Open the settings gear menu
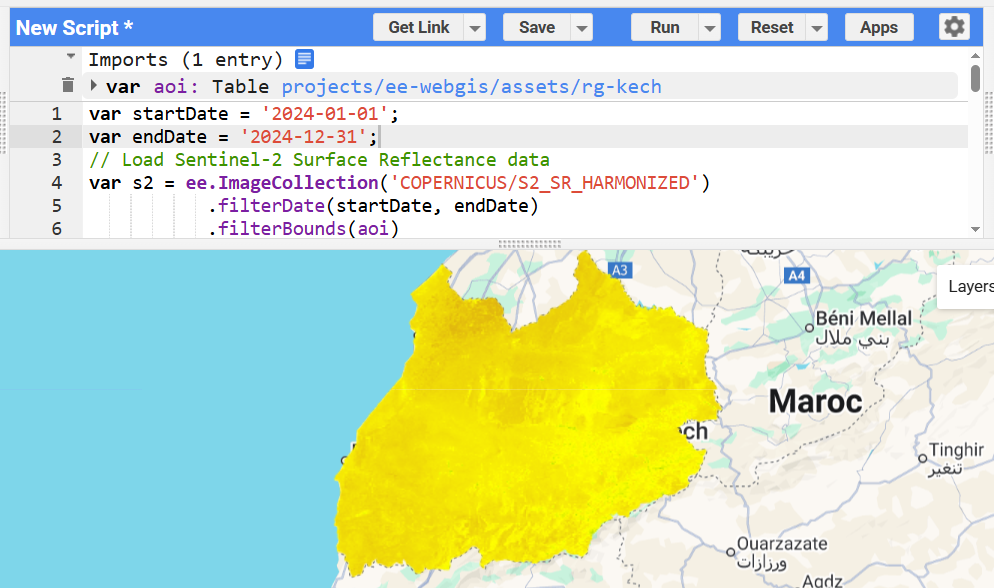Screen dimensions: 994x588 coord(954,27)
